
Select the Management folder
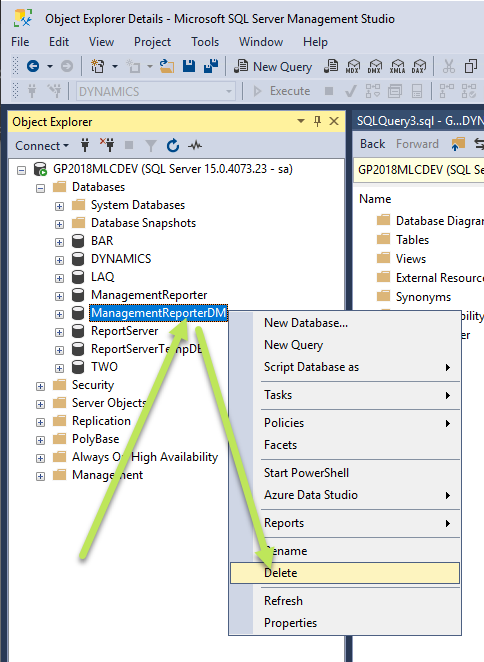tap(107, 475)
